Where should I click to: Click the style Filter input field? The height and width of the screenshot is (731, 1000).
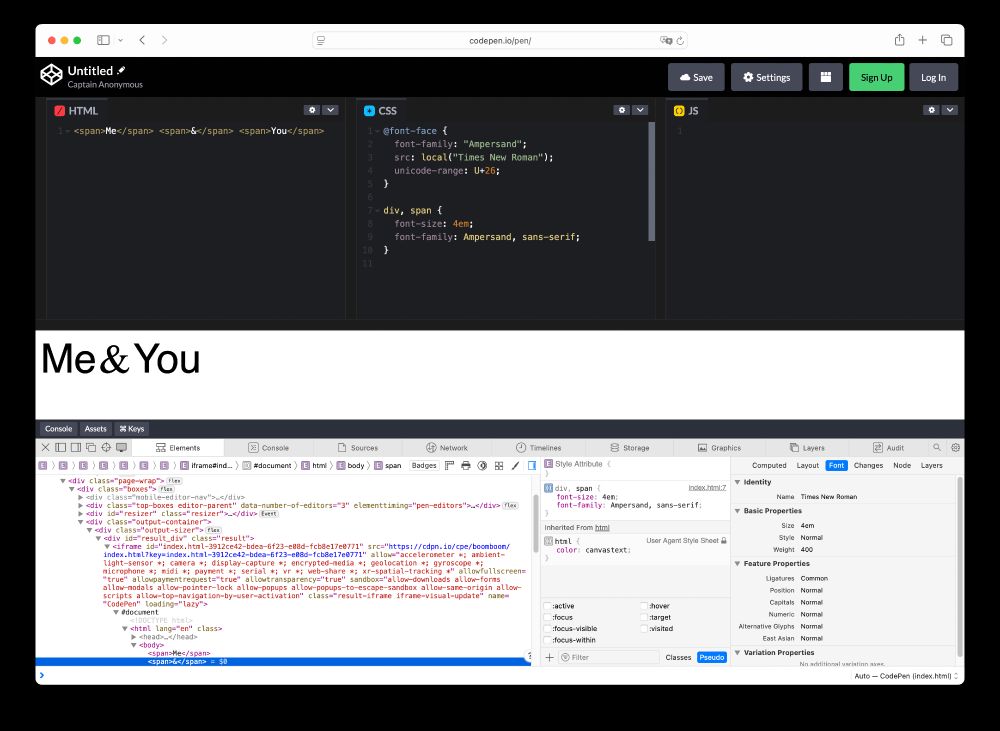click(608, 657)
